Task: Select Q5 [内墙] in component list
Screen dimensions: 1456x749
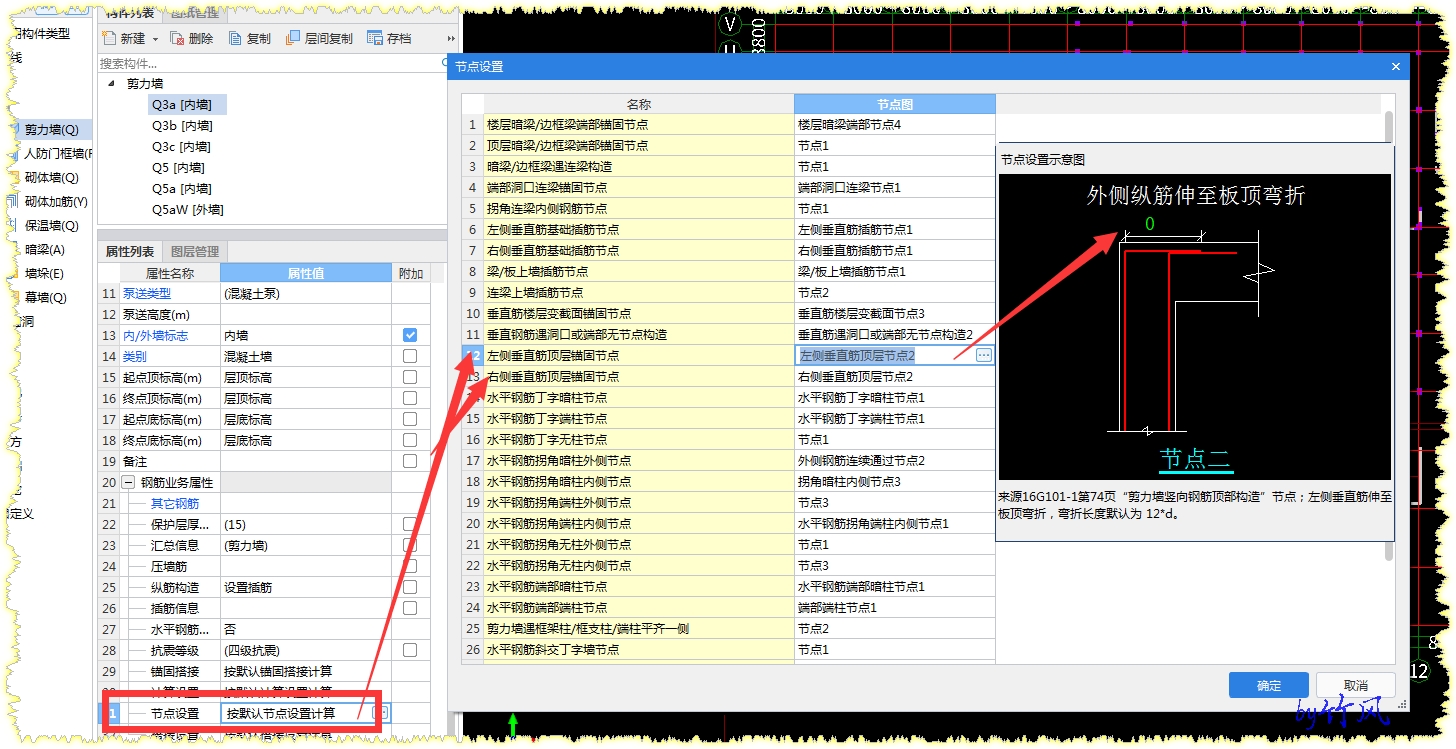Action: click(x=178, y=168)
